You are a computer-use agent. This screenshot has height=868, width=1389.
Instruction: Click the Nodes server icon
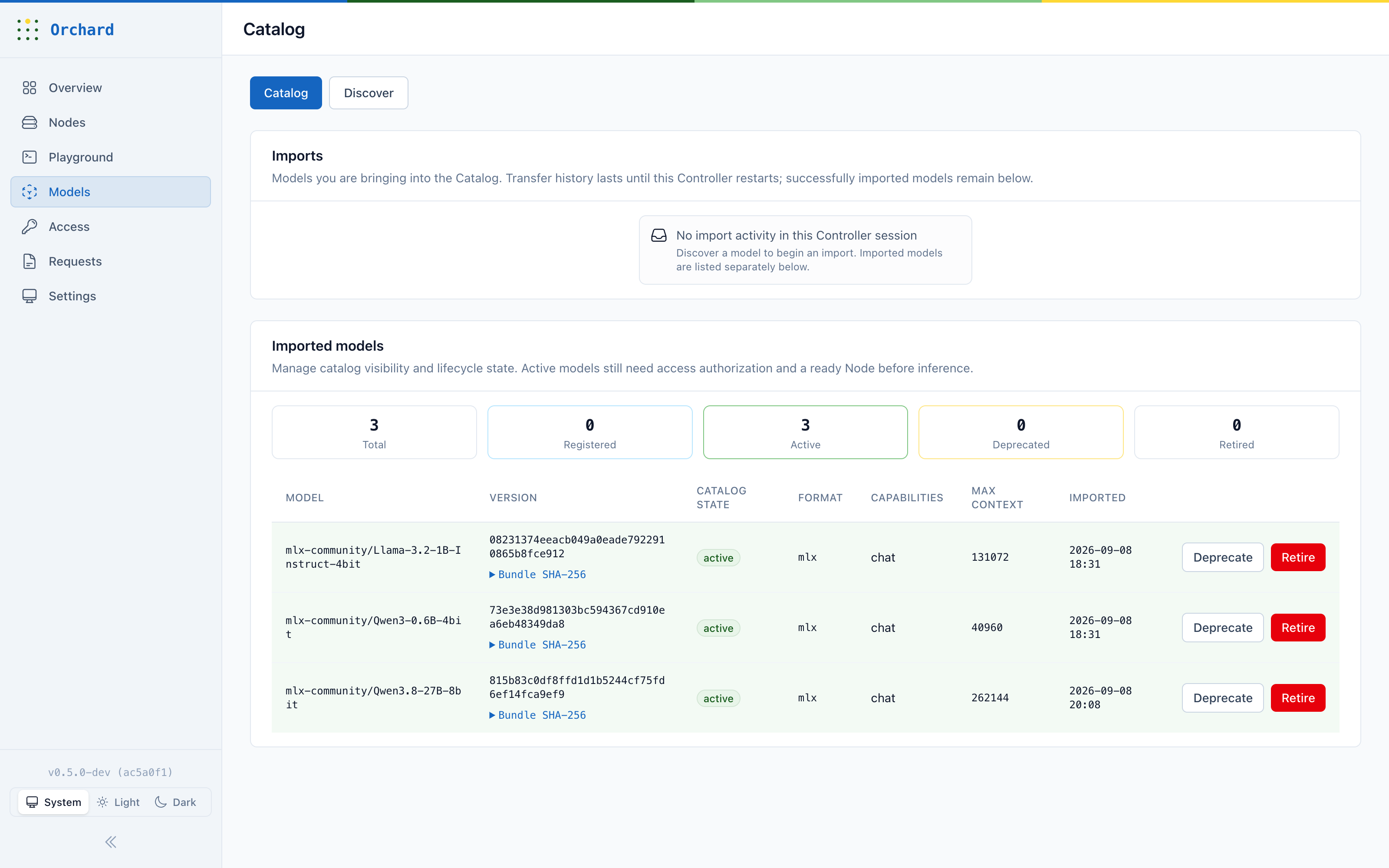click(x=29, y=122)
